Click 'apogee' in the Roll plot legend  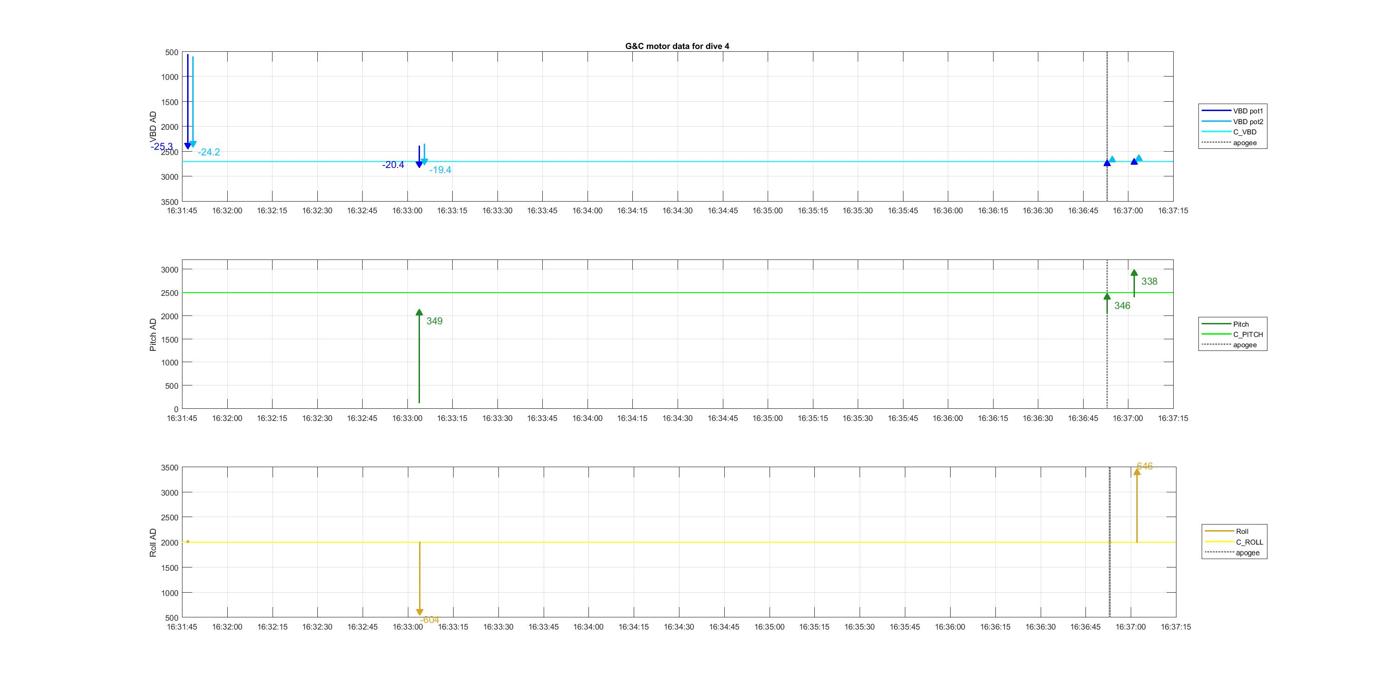coord(1233,552)
